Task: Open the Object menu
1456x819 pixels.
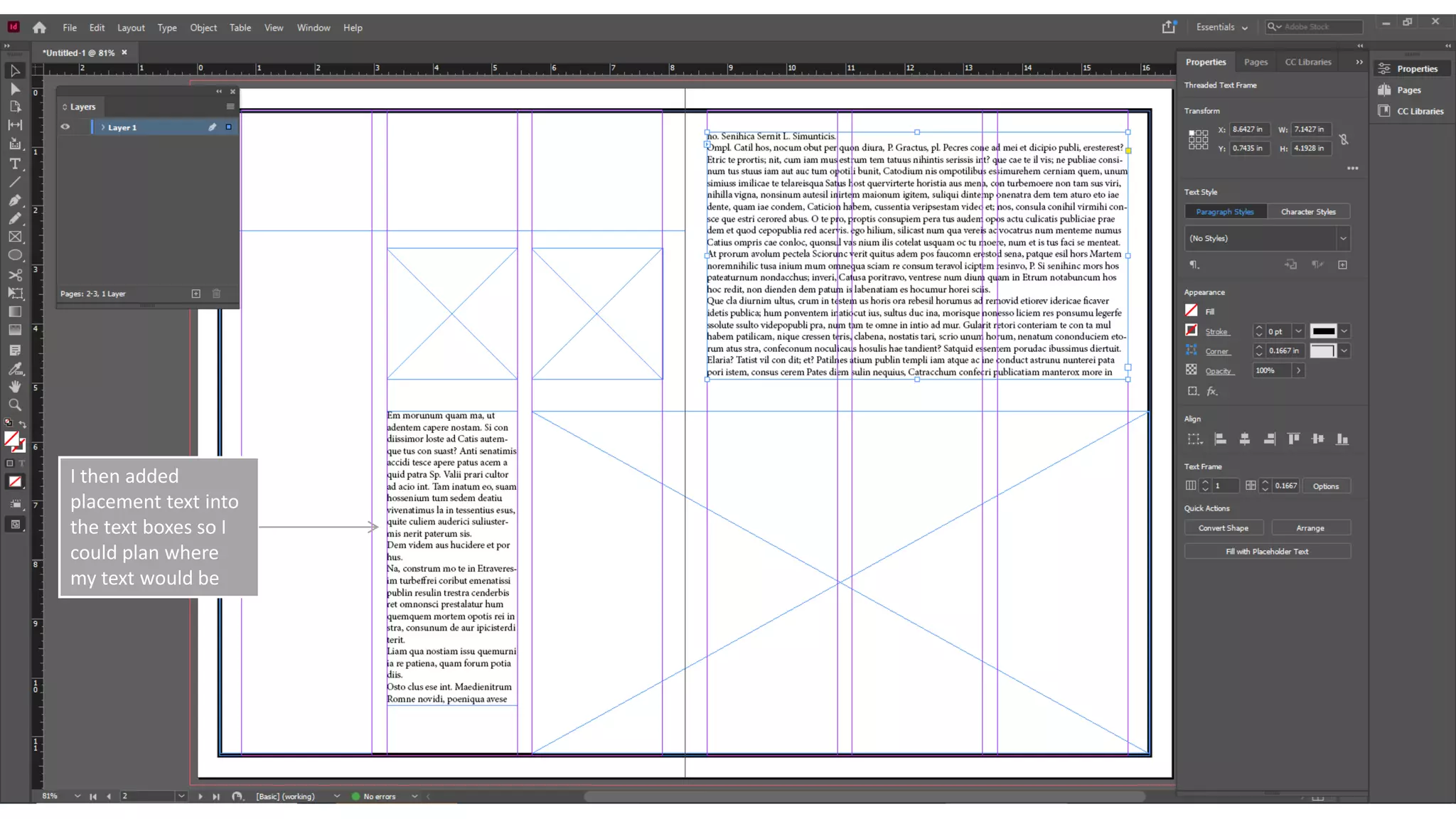Action: click(203, 28)
